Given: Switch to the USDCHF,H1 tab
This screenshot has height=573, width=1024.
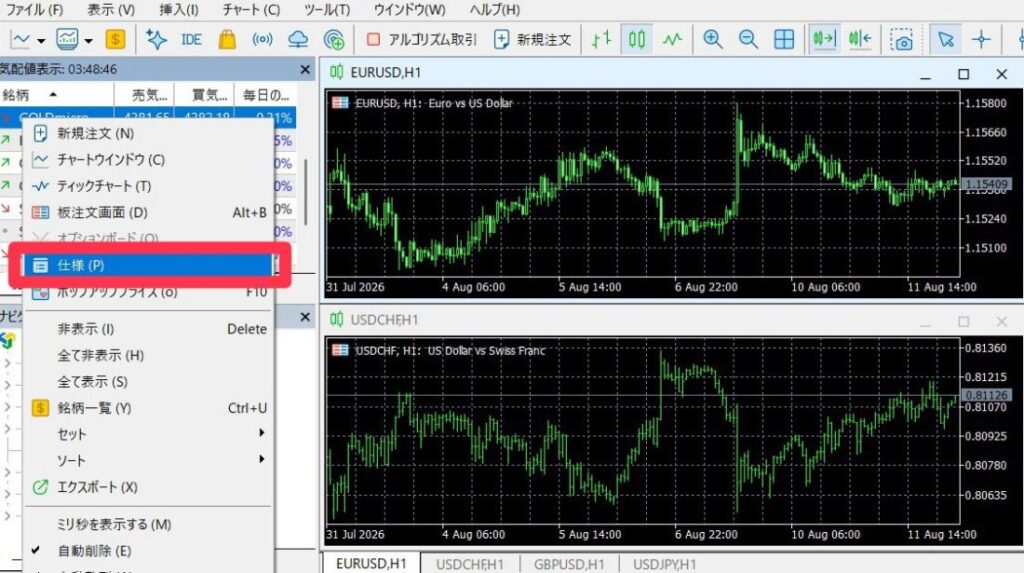Looking at the screenshot, I should point(470,564).
